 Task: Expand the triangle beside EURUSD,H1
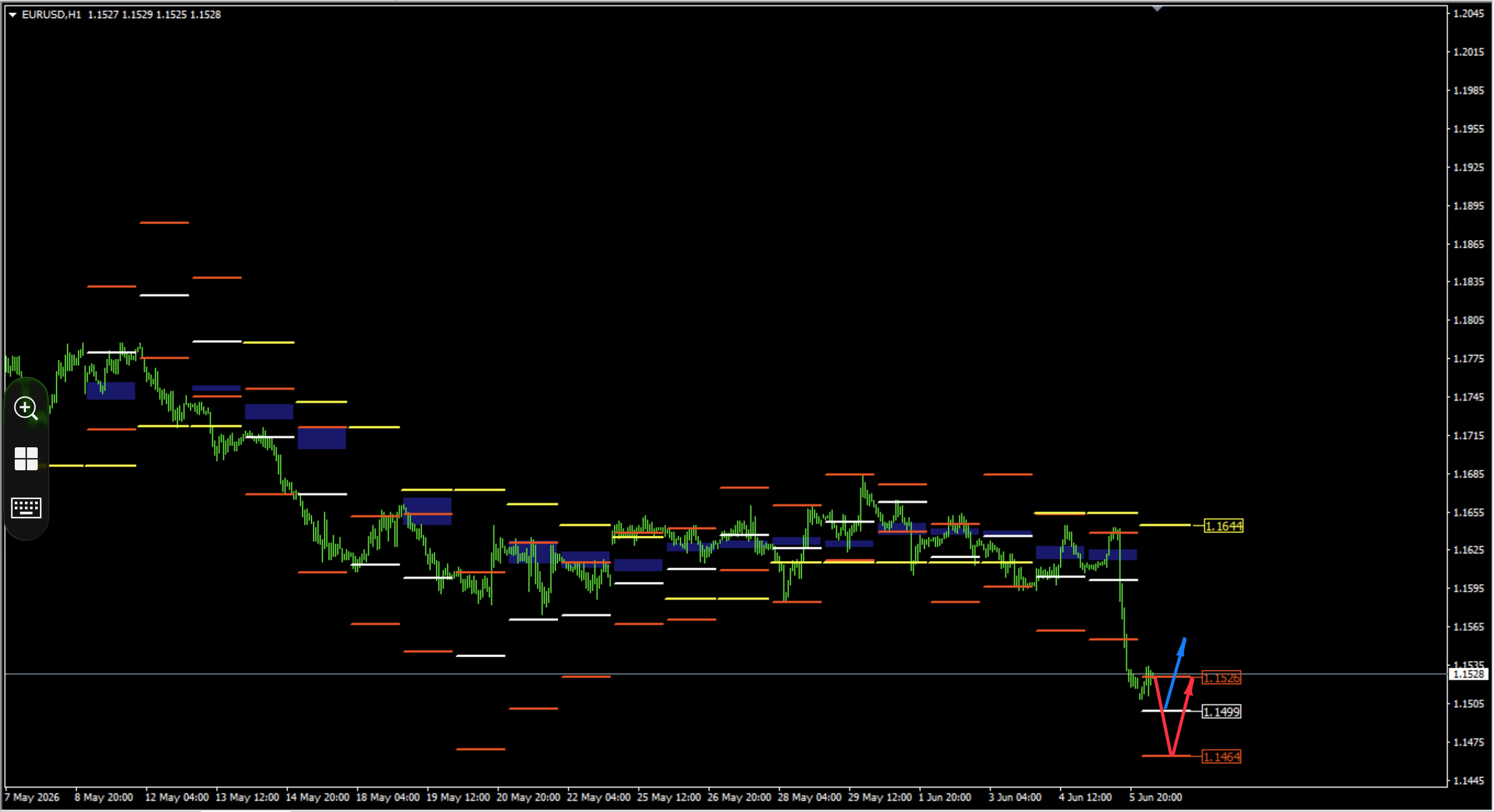click(x=12, y=15)
